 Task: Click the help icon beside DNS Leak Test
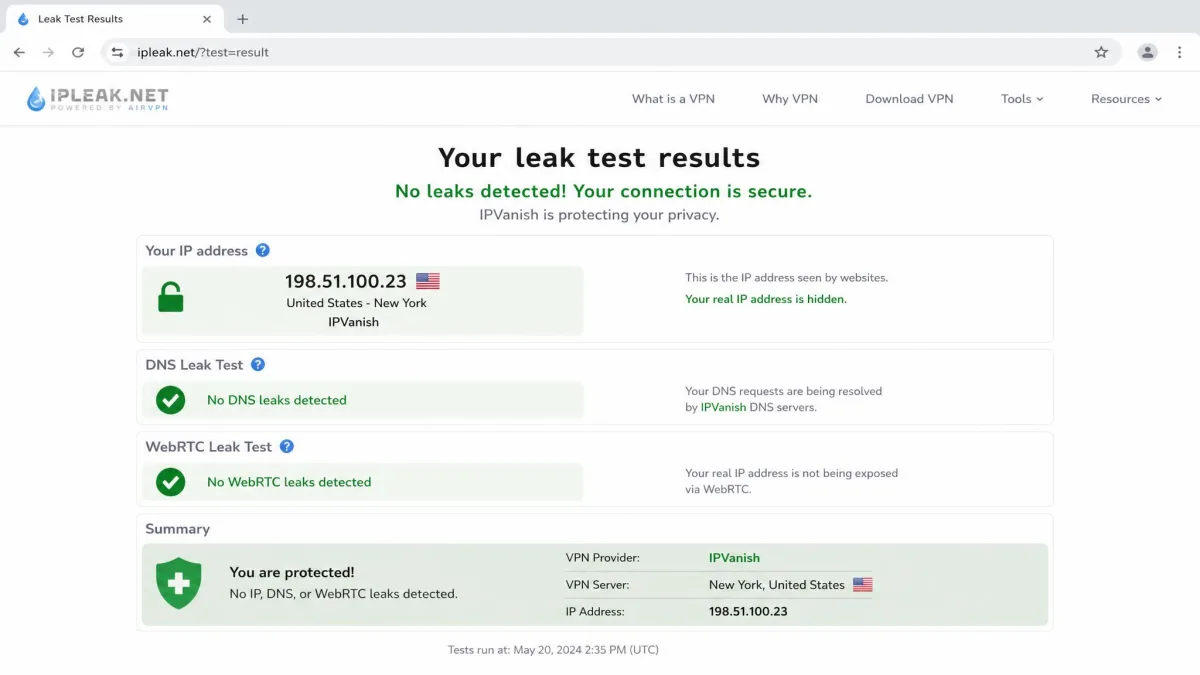[258, 365]
